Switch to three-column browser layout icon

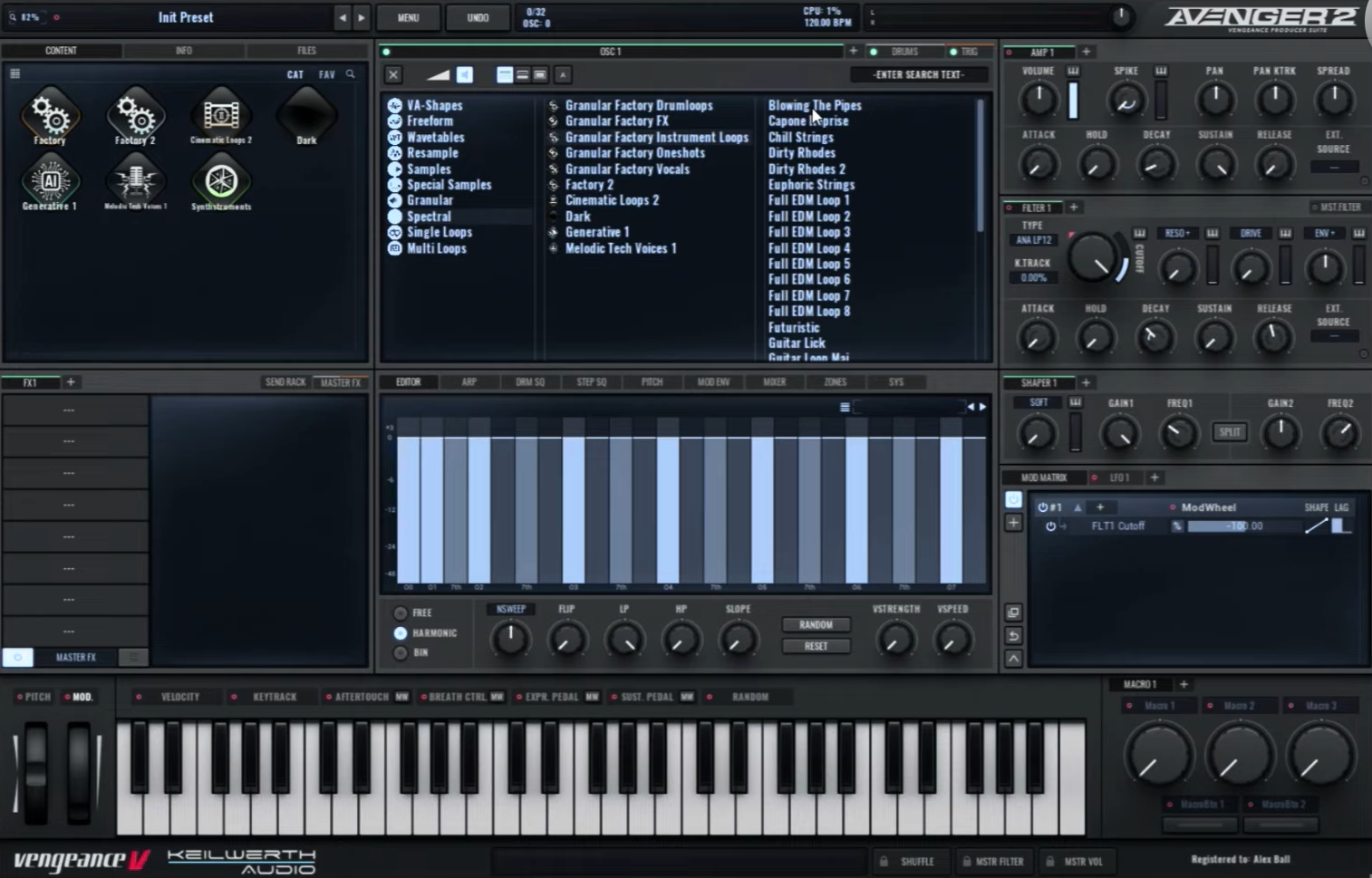505,75
